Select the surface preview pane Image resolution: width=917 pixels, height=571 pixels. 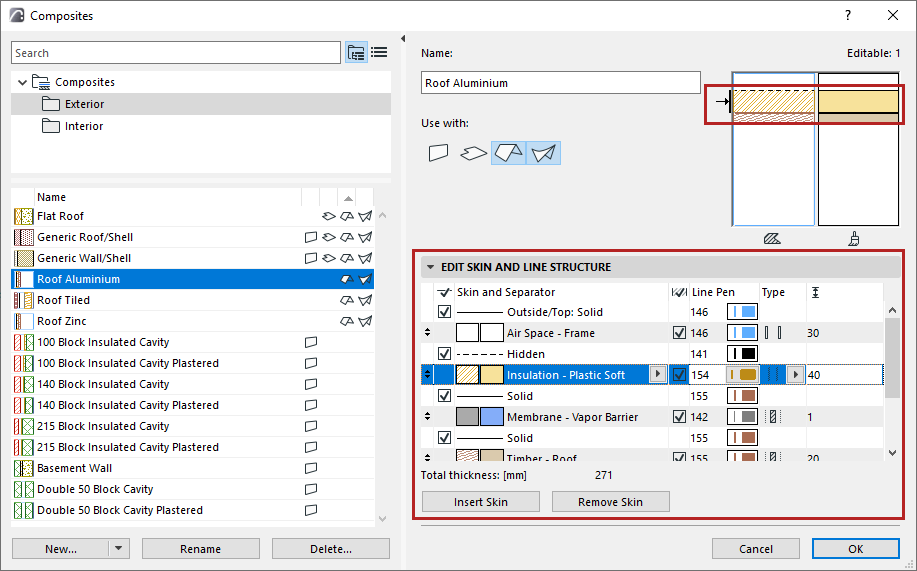point(858,149)
